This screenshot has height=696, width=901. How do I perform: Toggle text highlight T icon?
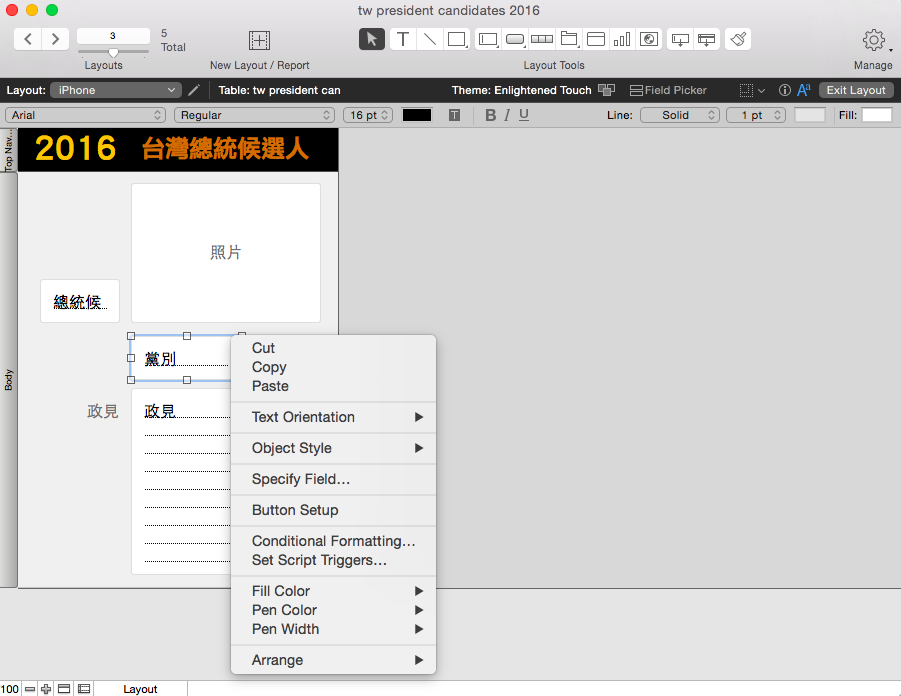coord(455,115)
